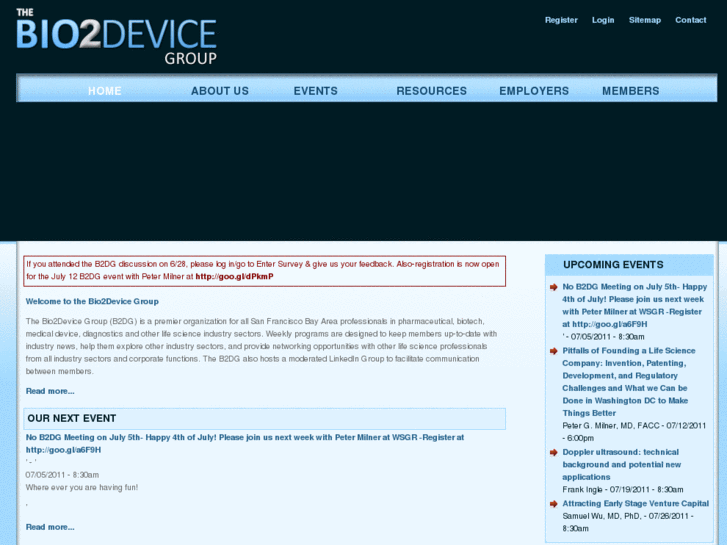
Task: Click Read more under Our Next Event
Action: 50,527
